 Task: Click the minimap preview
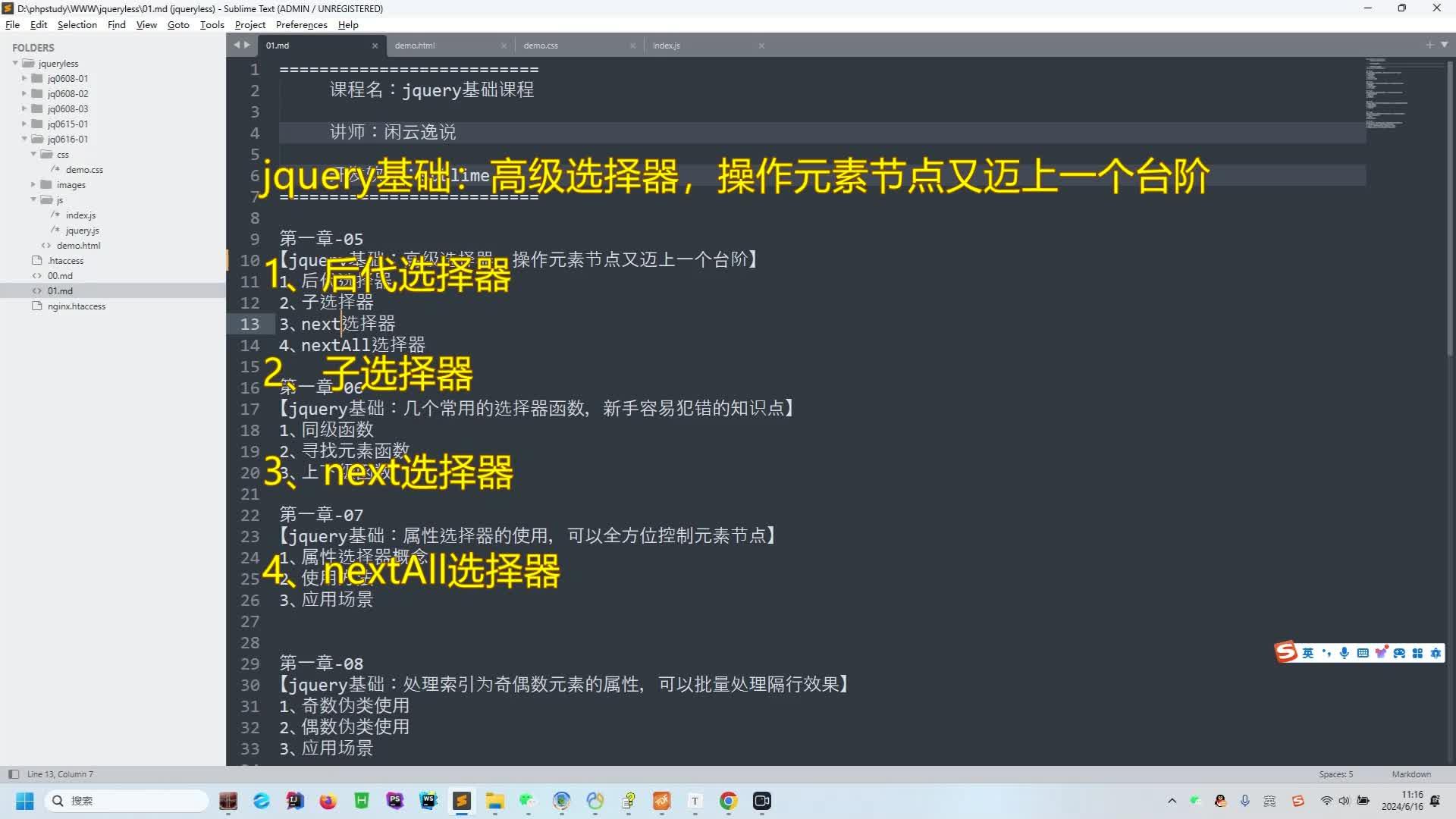(x=1404, y=93)
